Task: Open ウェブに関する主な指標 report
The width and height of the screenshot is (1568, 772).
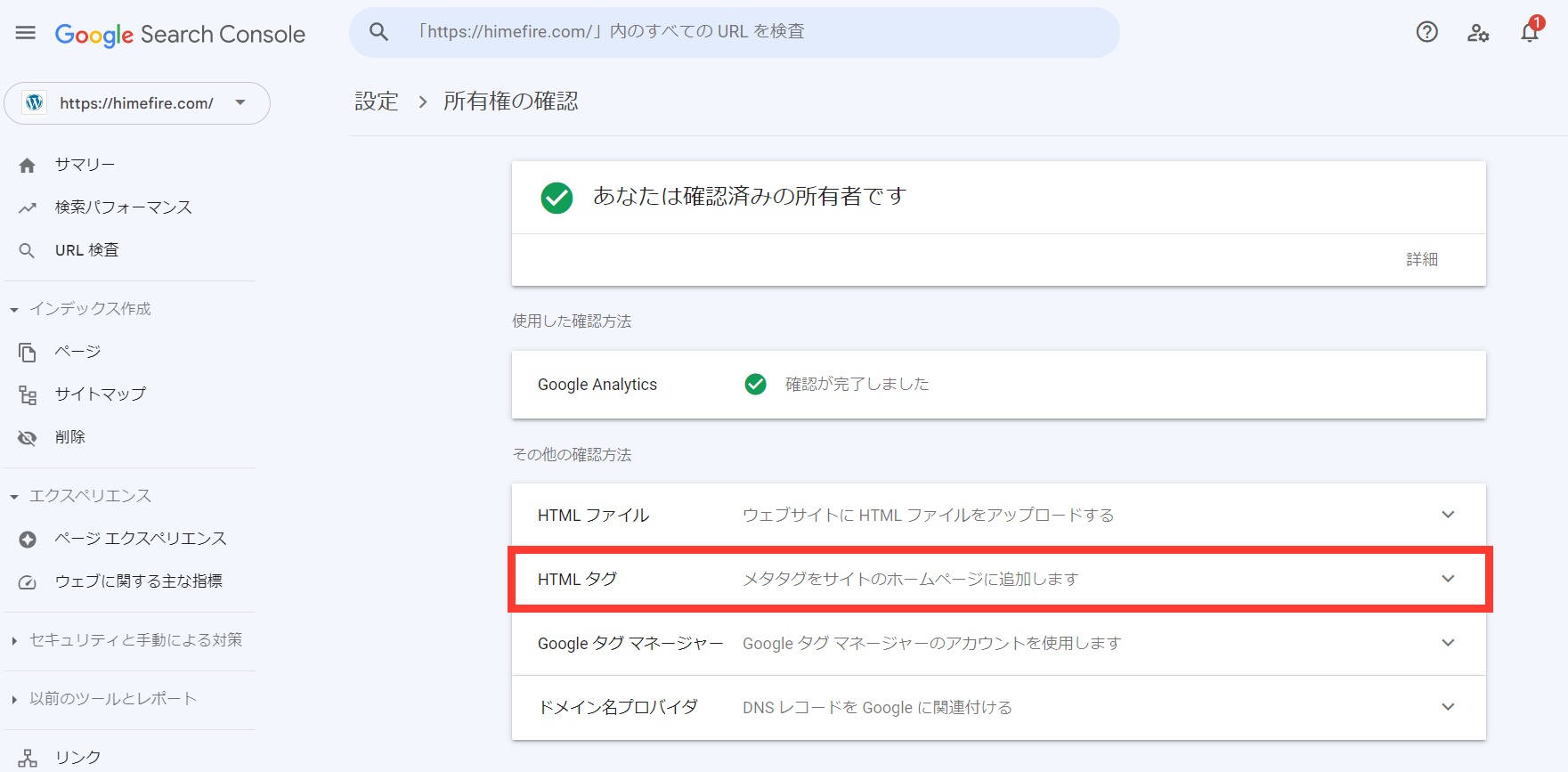Action: click(x=139, y=581)
